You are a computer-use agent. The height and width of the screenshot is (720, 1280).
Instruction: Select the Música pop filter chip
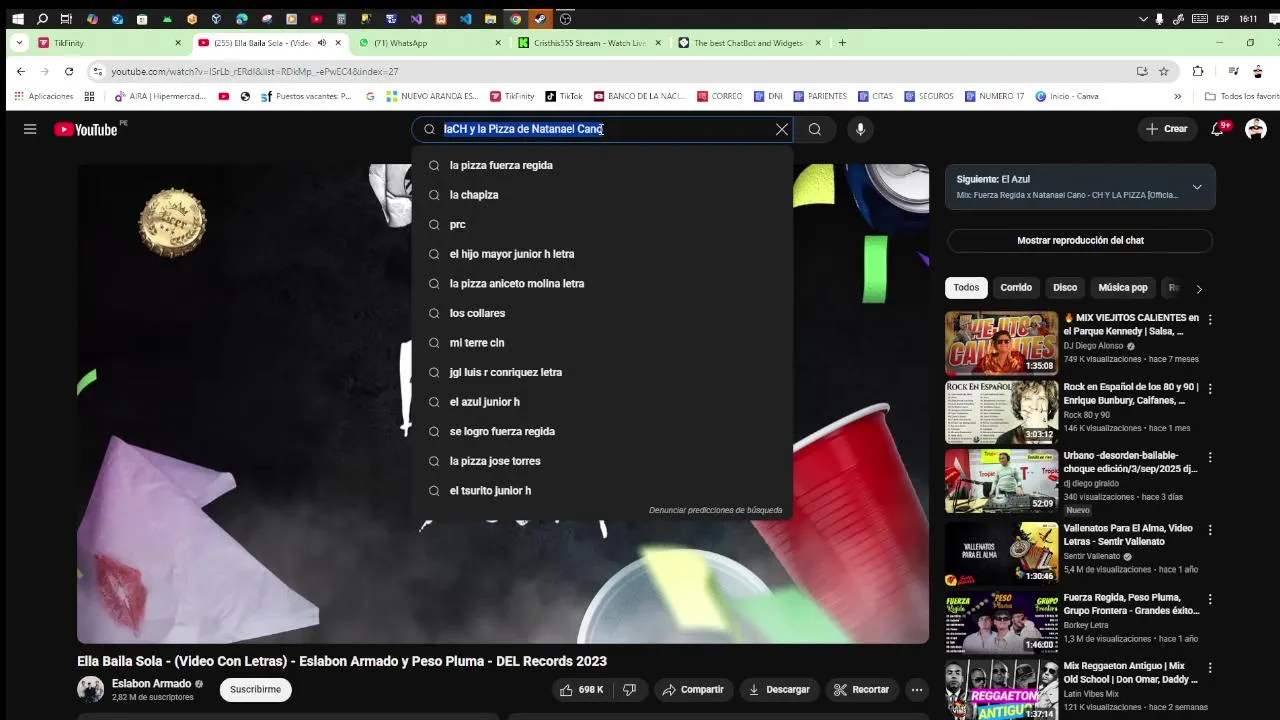[1123, 288]
